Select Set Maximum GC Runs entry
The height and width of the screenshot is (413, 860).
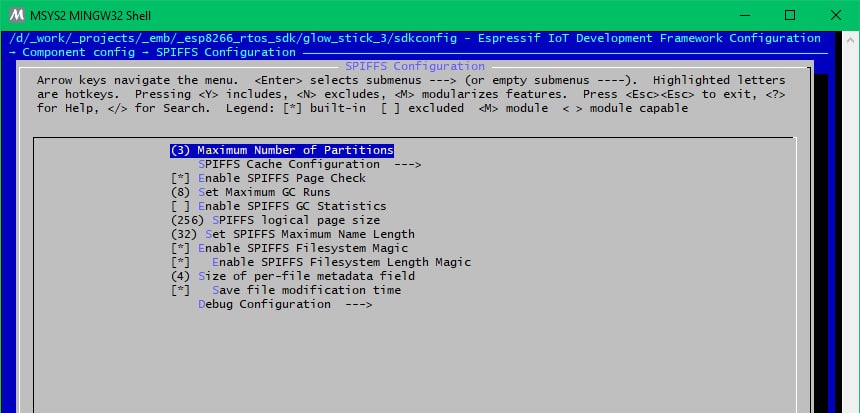click(251, 193)
